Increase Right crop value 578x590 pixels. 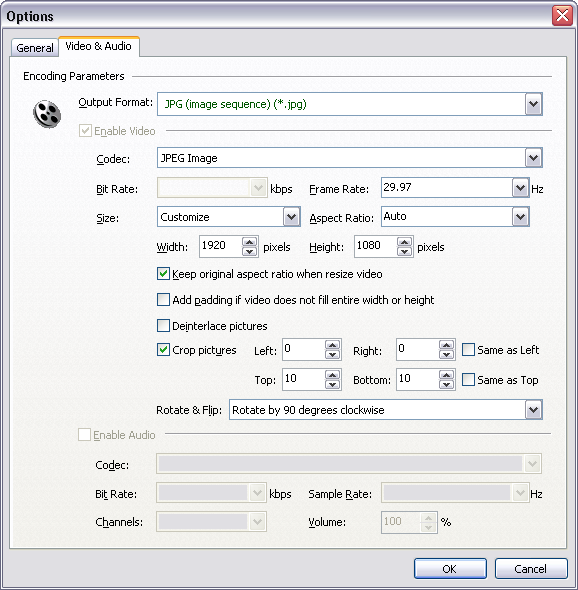click(x=446, y=345)
